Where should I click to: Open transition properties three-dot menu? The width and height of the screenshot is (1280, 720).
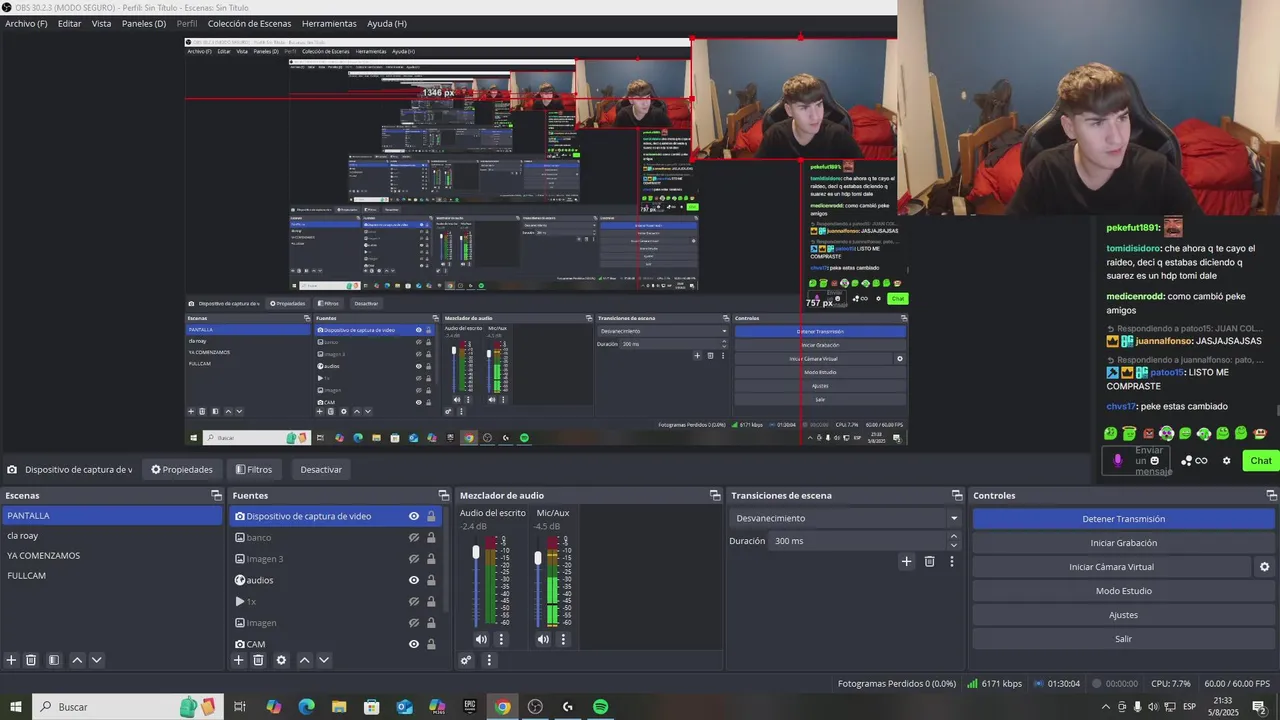point(951,561)
